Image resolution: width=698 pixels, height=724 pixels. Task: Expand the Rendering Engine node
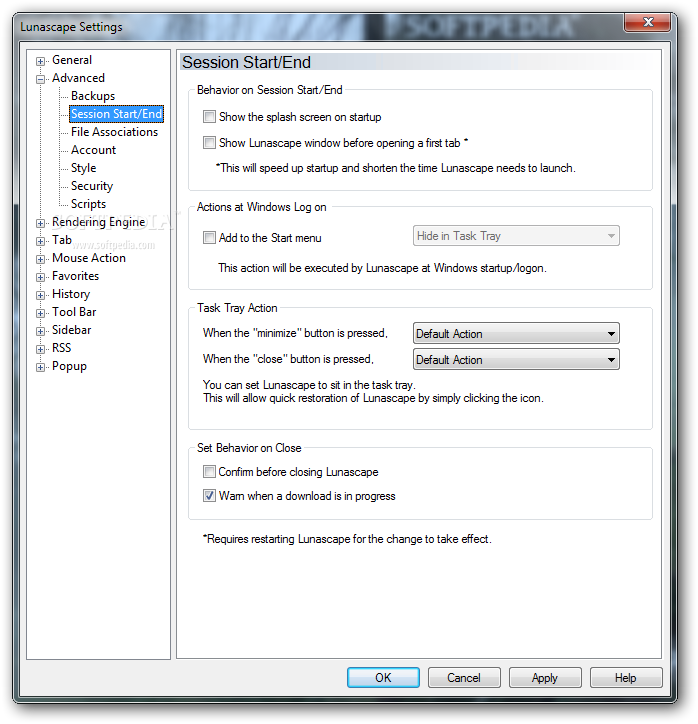click(41, 223)
